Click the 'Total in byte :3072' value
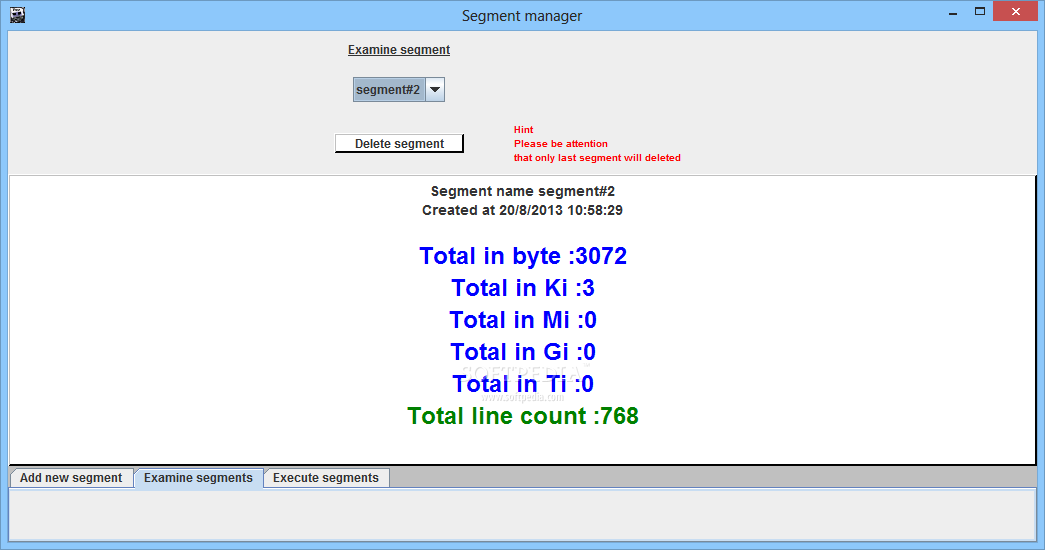The width and height of the screenshot is (1045, 550). coord(523,256)
